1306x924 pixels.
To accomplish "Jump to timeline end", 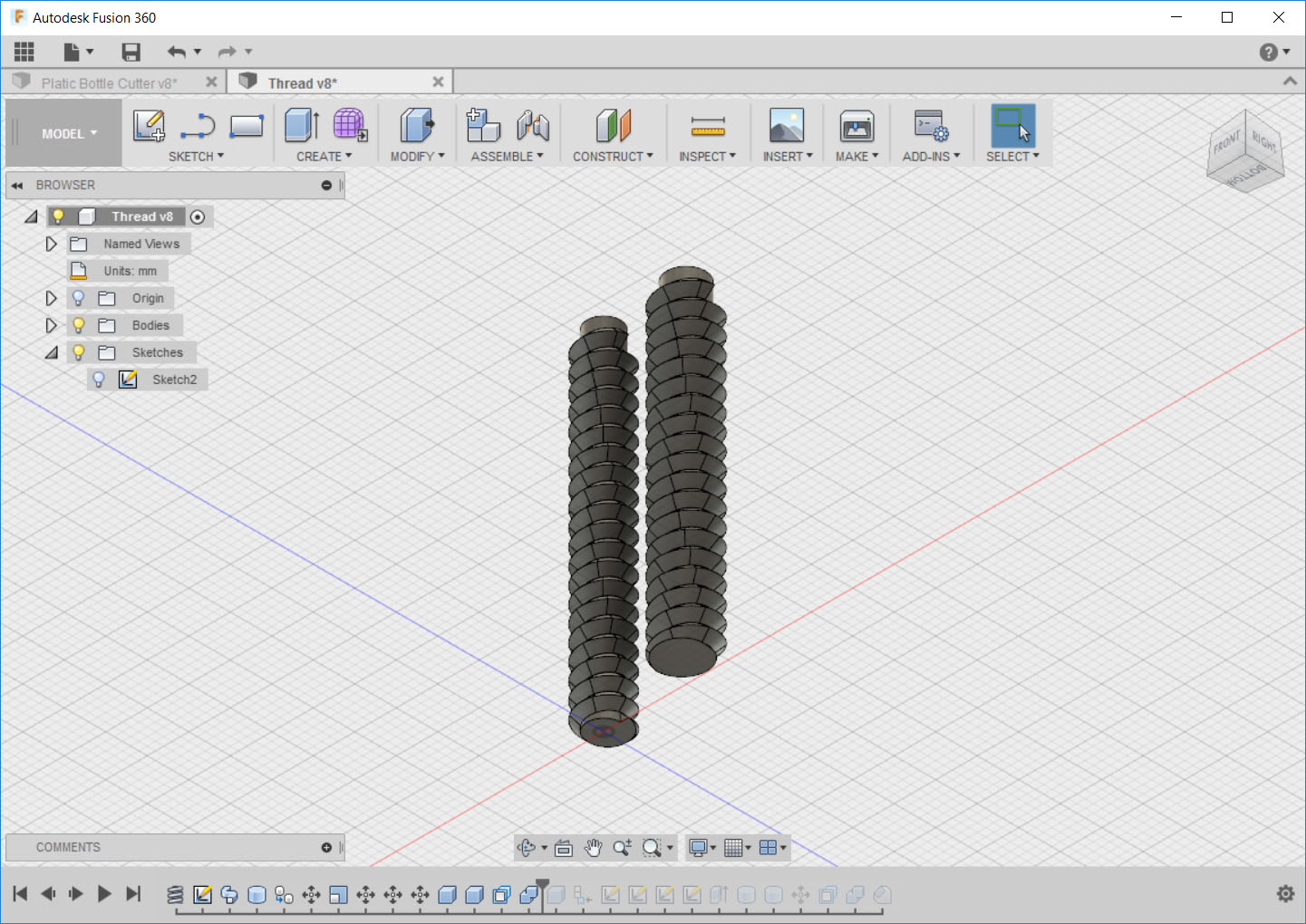I will pos(133,894).
